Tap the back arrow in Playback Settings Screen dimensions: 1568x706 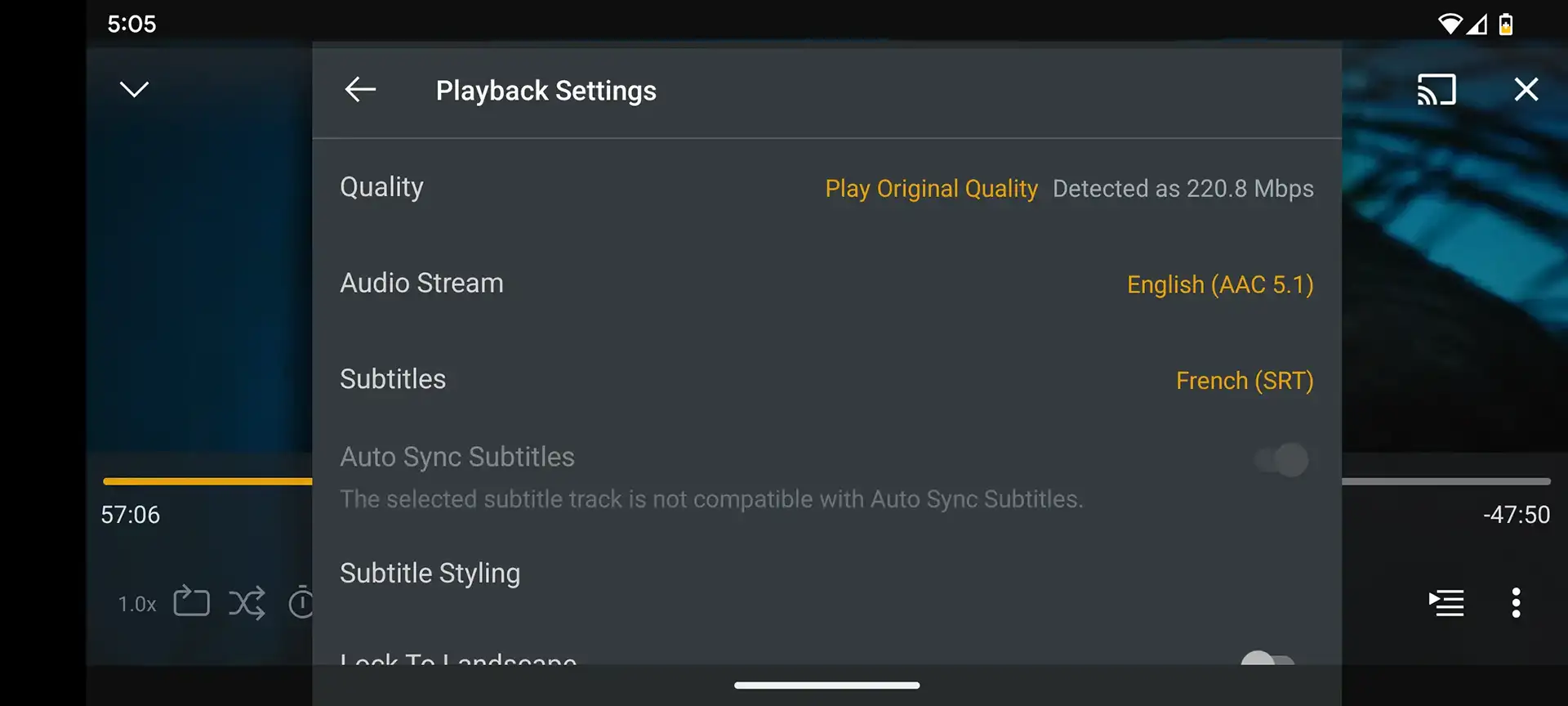360,90
